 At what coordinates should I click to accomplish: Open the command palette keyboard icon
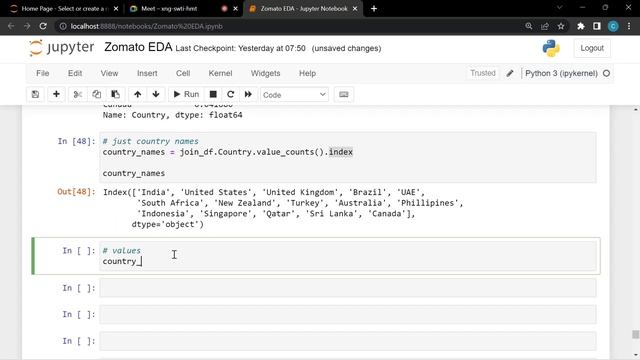pos(344,94)
